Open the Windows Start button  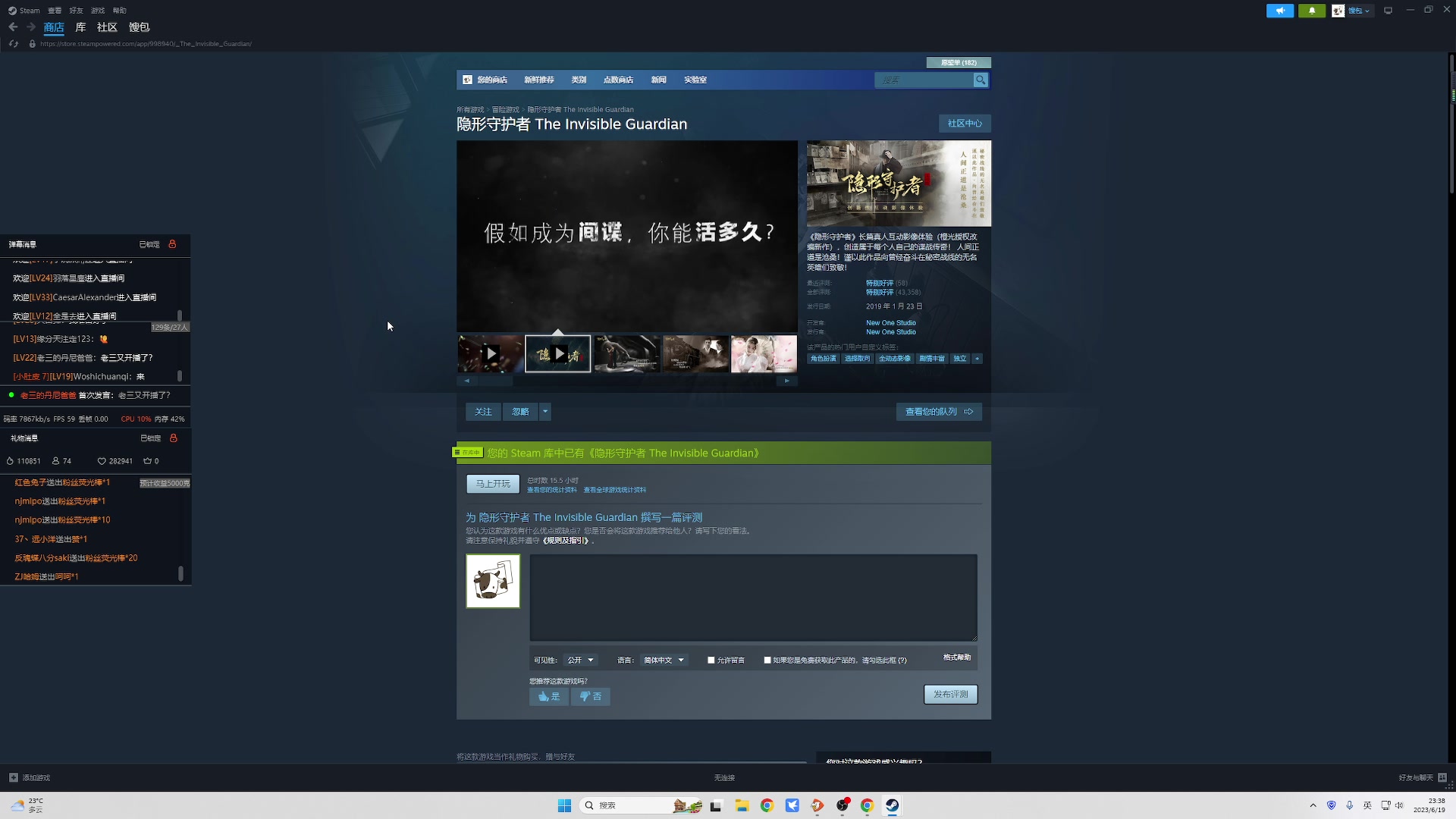tap(564, 805)
